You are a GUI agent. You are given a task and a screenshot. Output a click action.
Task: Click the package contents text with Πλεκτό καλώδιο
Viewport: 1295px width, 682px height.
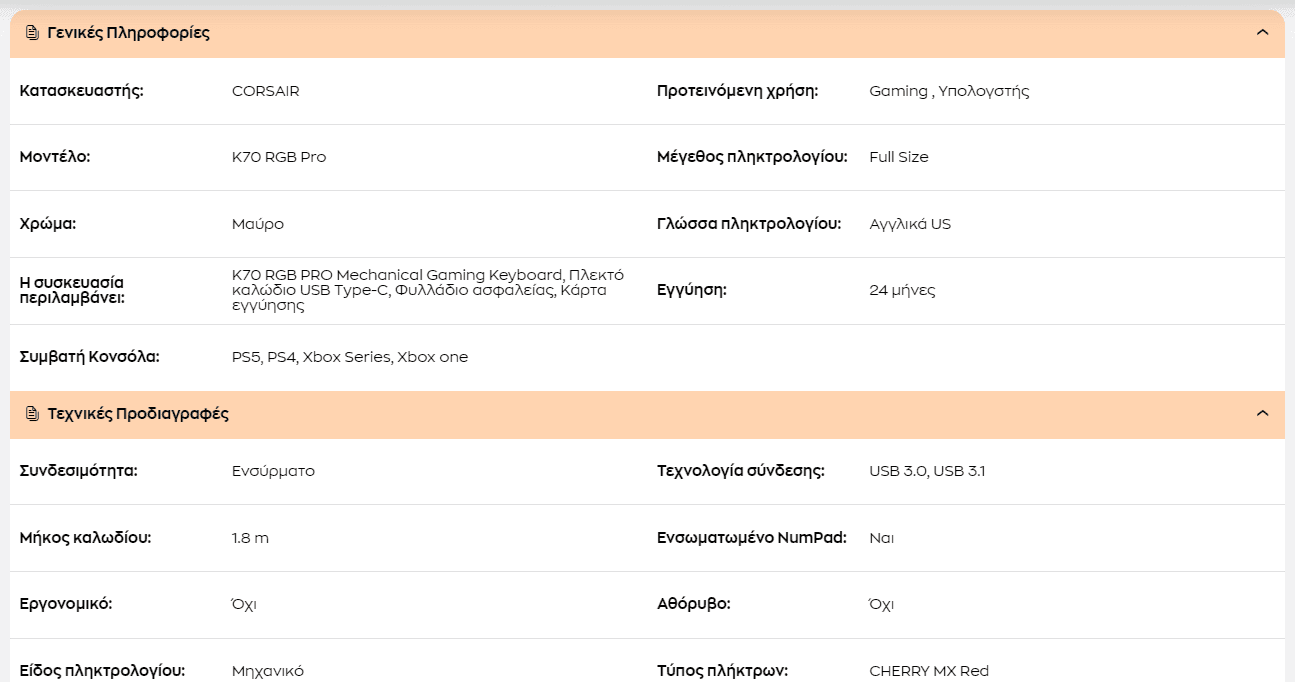tap(428, 290)
